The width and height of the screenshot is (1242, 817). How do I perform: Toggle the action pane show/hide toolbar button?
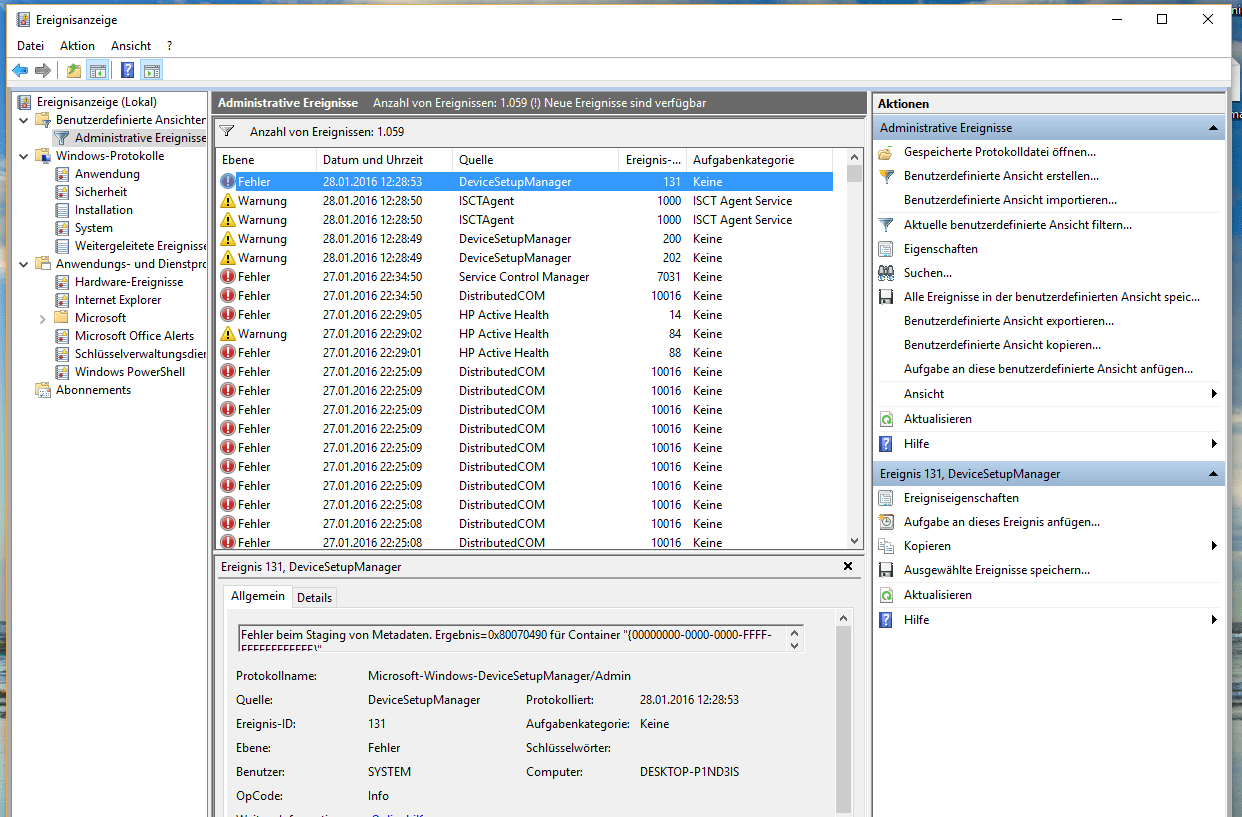[151, 70]
